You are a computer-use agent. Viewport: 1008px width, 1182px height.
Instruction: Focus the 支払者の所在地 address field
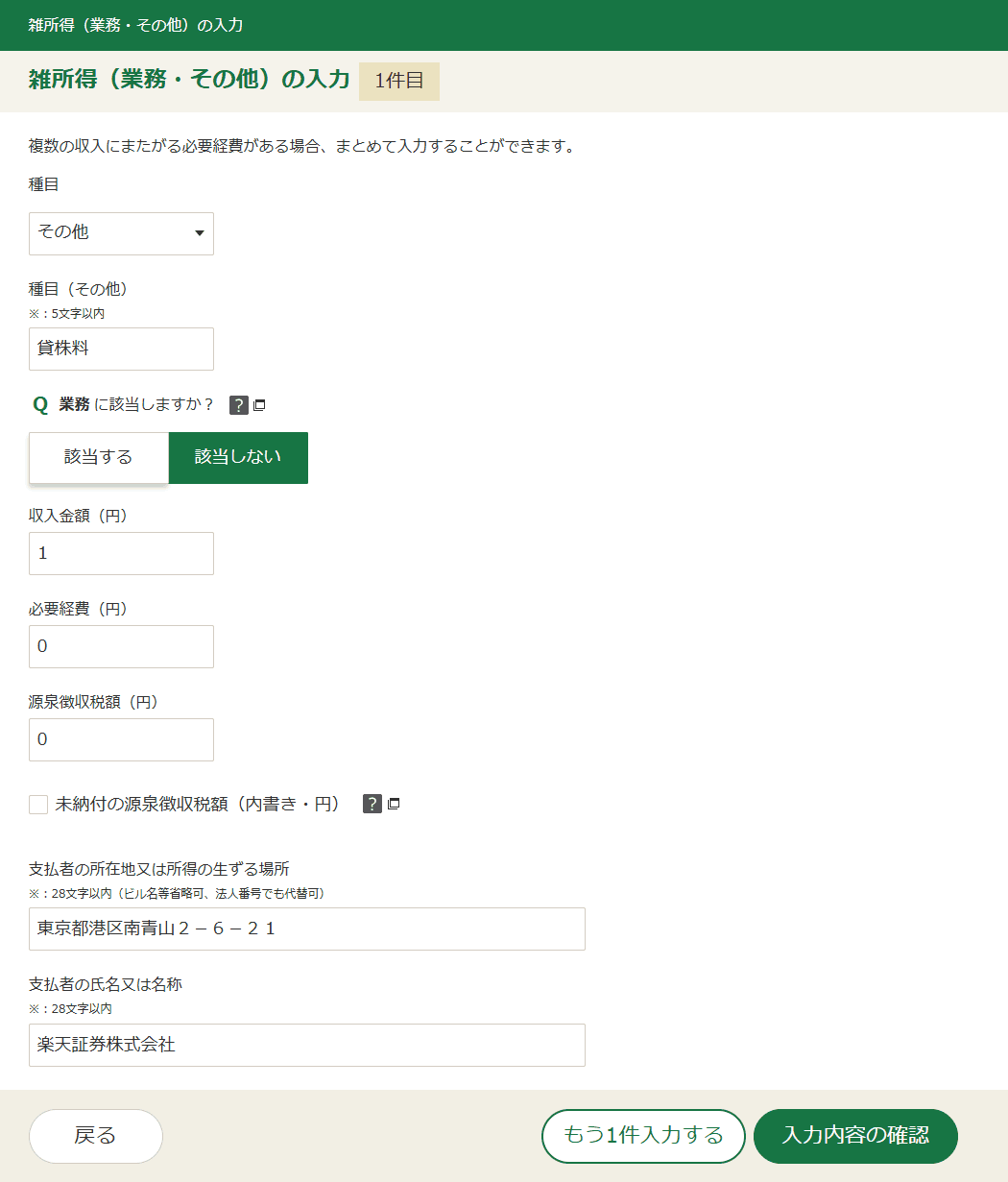pyautogui.click(x=307, y=929)
